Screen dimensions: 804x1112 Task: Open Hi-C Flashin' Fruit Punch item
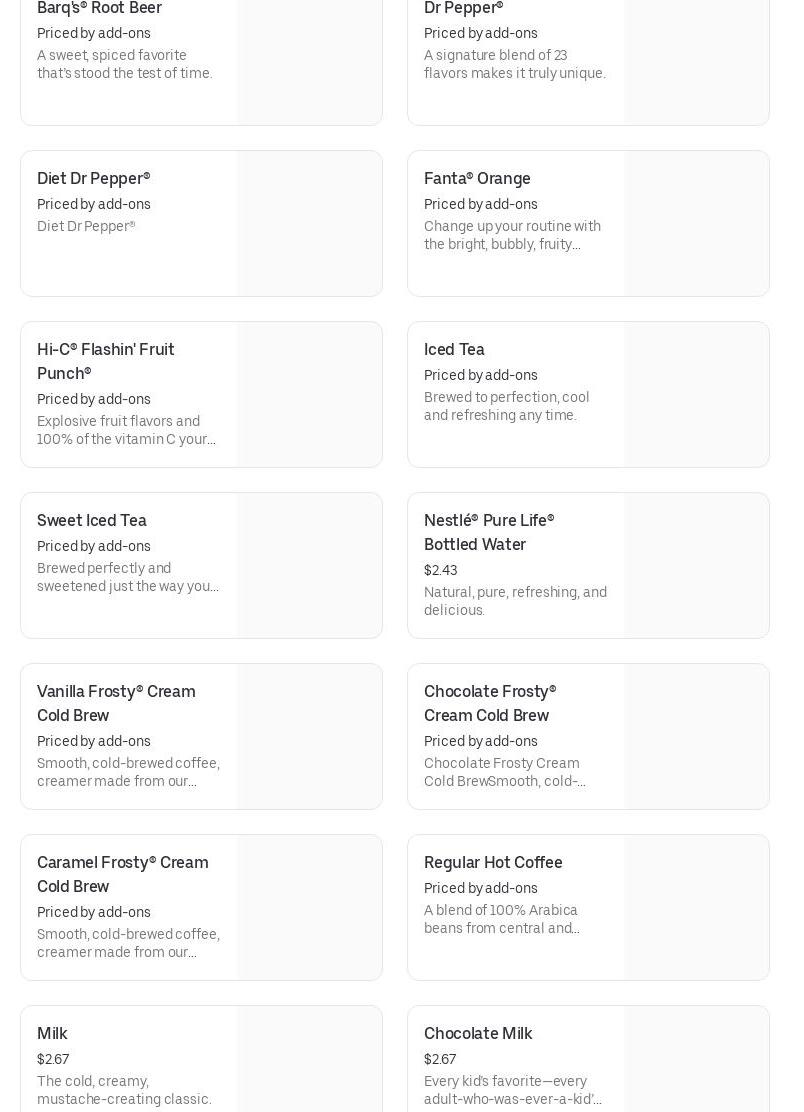tap(105, 361)
